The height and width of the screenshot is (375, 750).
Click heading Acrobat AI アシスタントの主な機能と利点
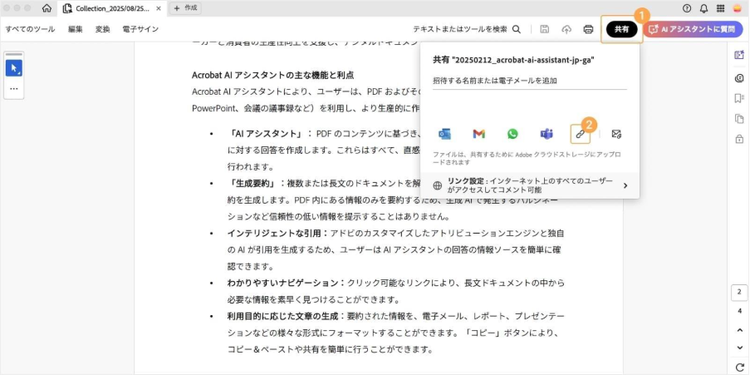tap(273, 76)
